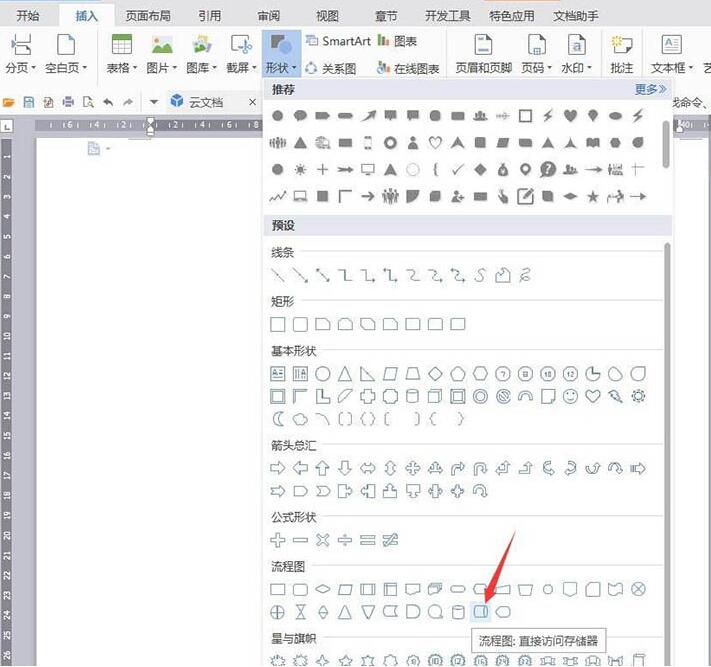Add a 批注 comment
The height and width of the screenshot is (667, 711).
pyautogui.click(x=622, y=52)
